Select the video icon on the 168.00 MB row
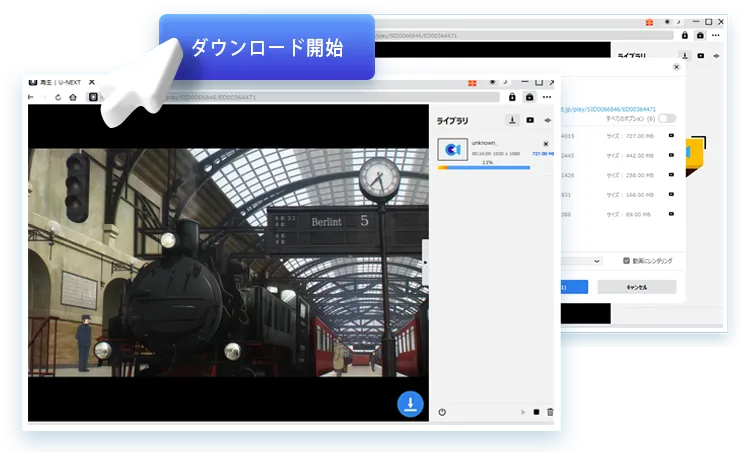 [x=671, y=195]
